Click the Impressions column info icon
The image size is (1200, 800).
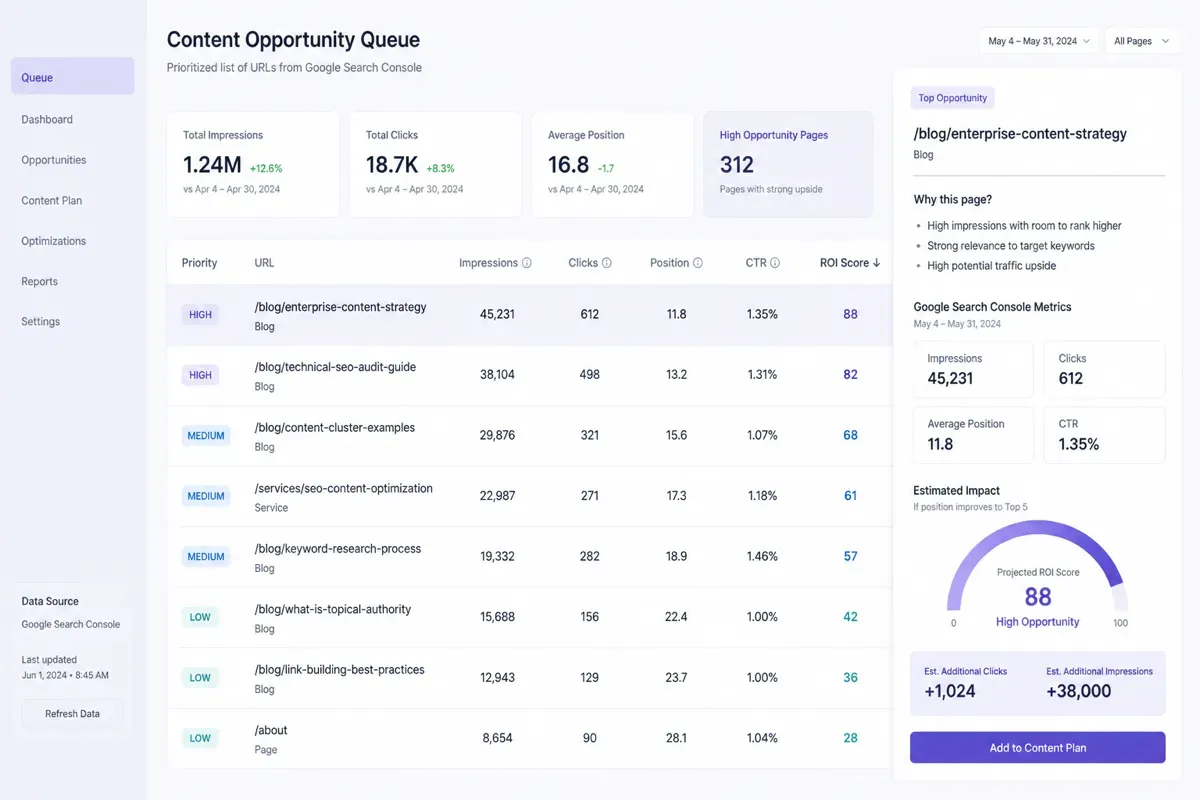click(x=527, y=263)
